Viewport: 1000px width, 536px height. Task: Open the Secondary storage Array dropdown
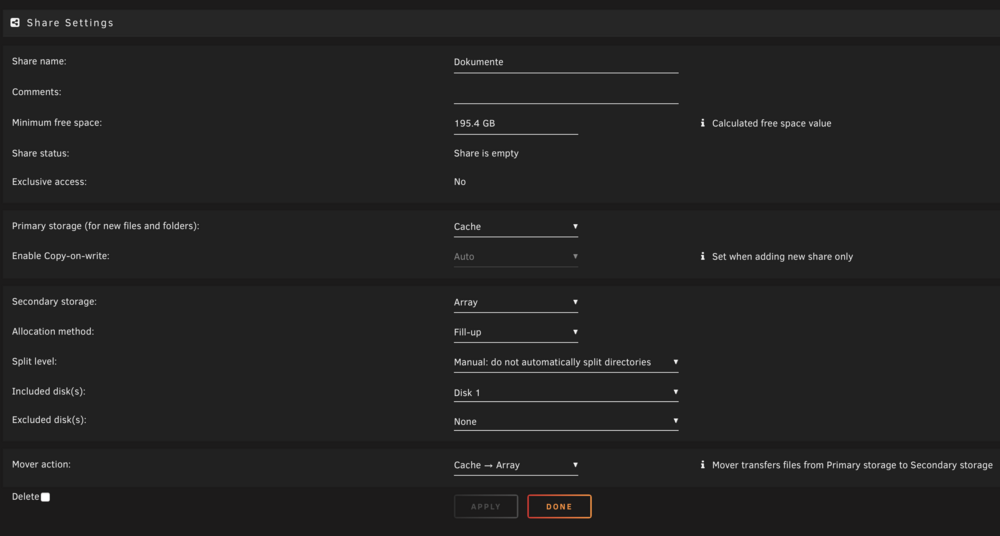516,302
